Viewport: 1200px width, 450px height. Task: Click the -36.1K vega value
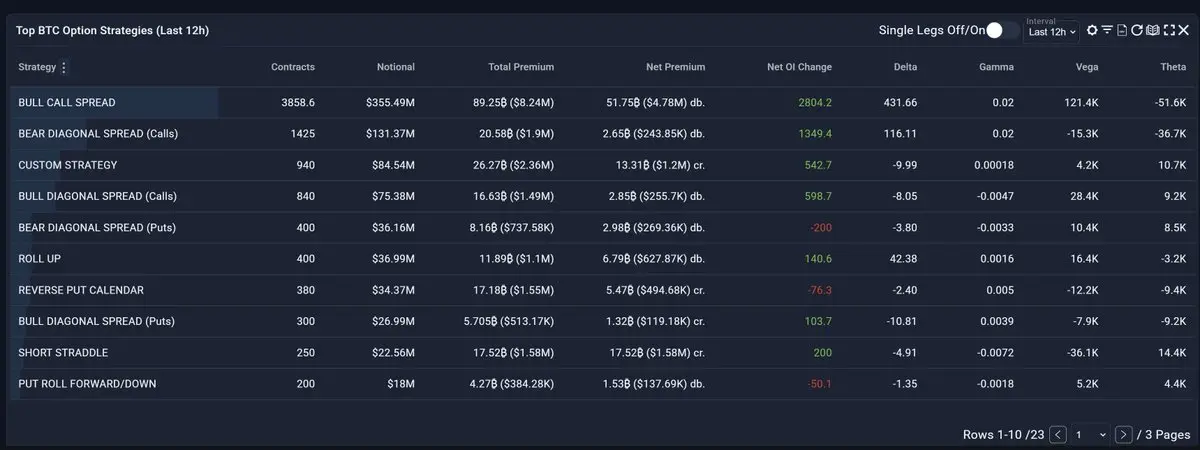(1084, 353)
